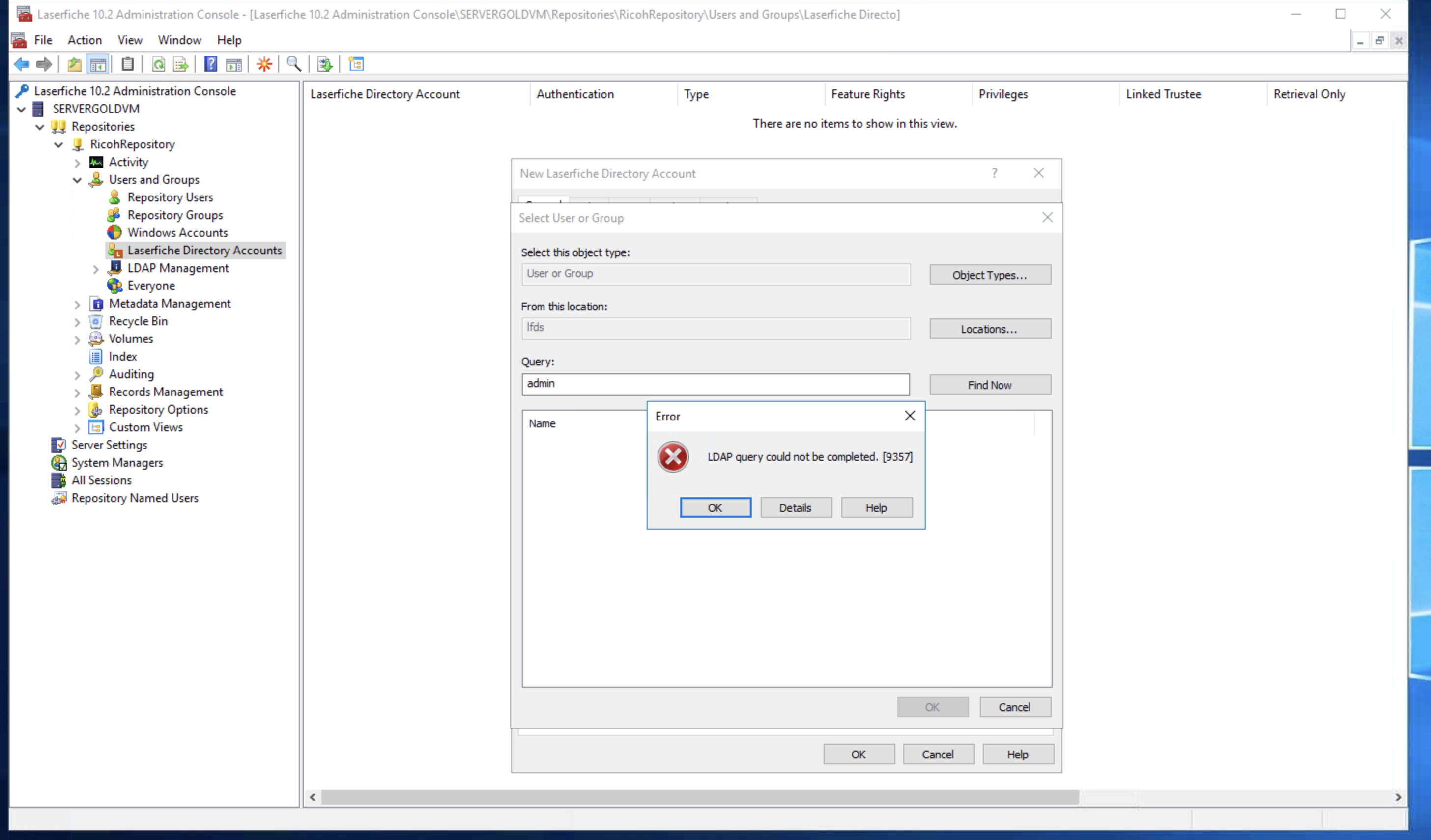Viewport: 1431px width, 840px height.
Task: Select Windows Accounts in the tree
Action: 177,233
